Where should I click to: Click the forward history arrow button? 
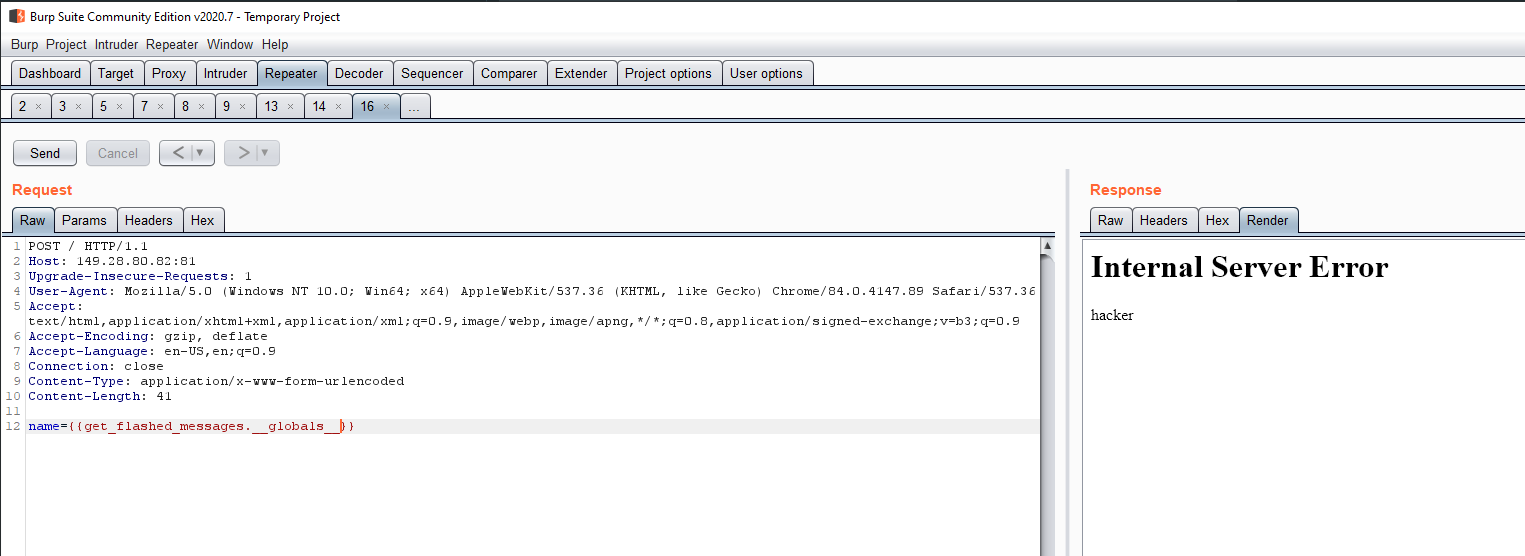pyautogui.click(x=243, y=153)
